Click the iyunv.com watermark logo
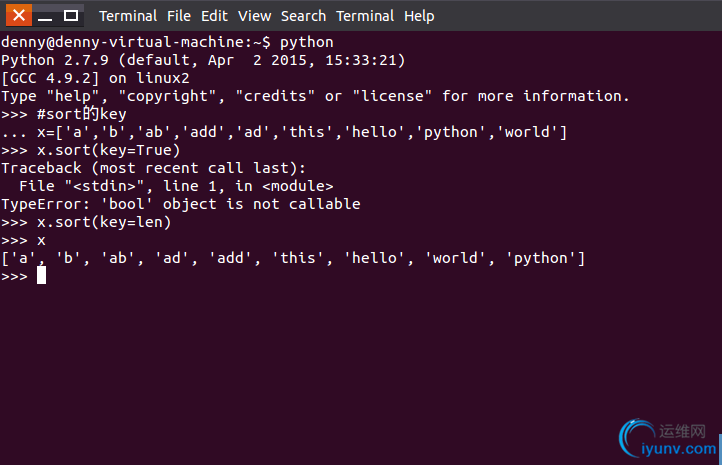The height and width of the screenshot is (465, 722). coord(668,438)
